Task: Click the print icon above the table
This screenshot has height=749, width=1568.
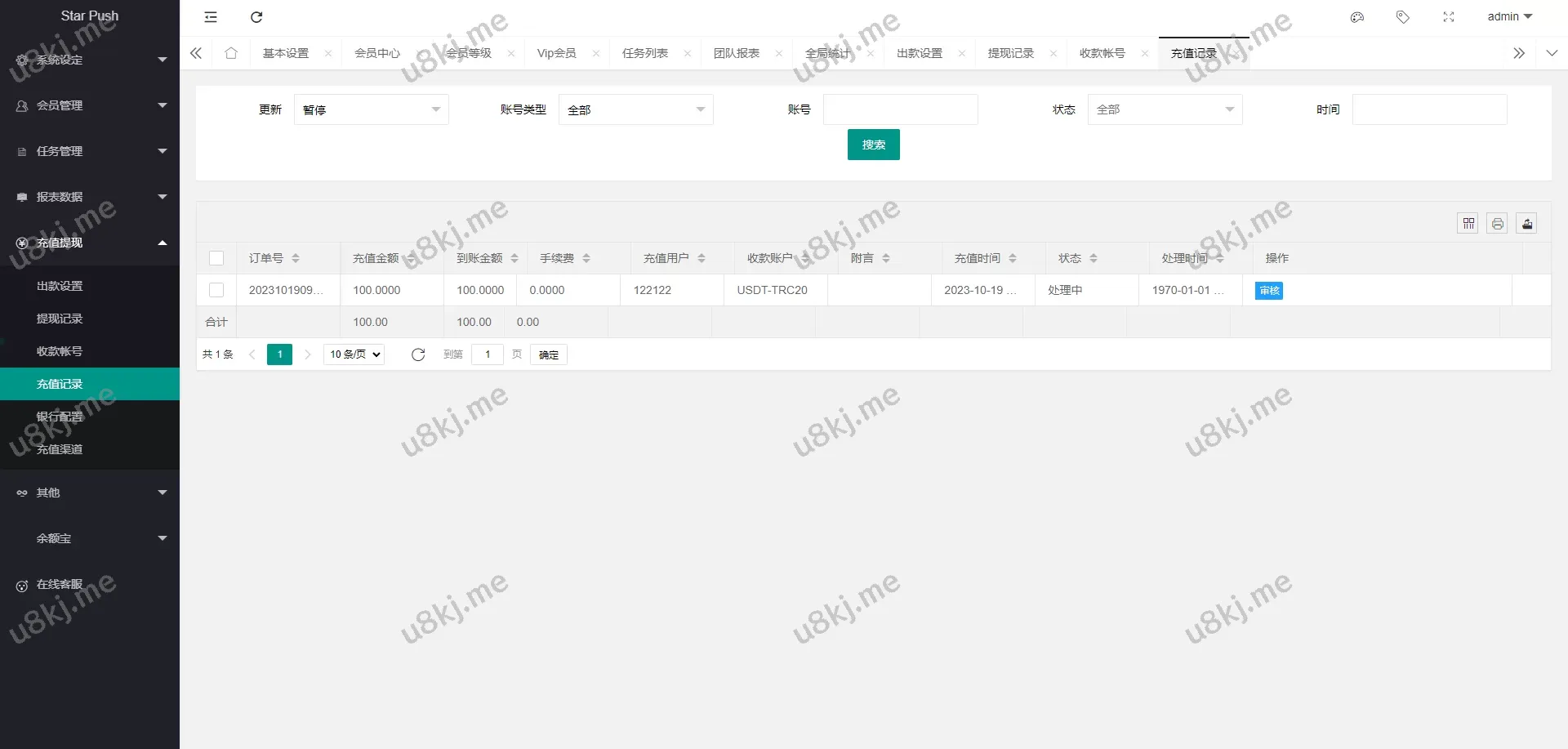Action: click(x=1497, y=223)
